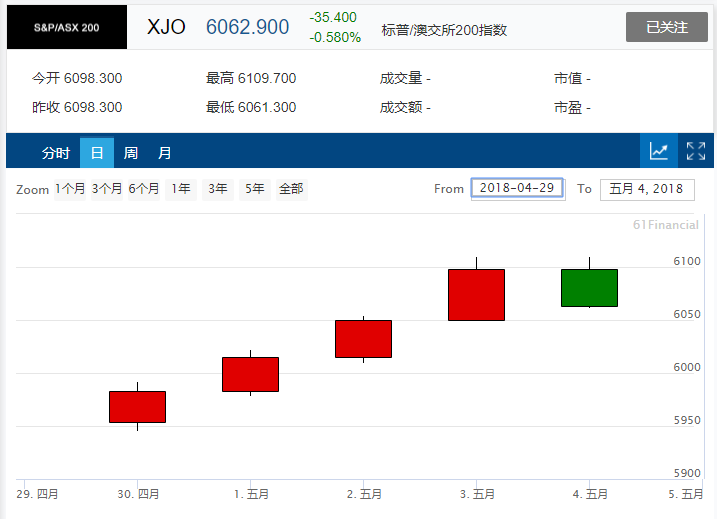Click the 已关注 follow button

pos(667,27)
